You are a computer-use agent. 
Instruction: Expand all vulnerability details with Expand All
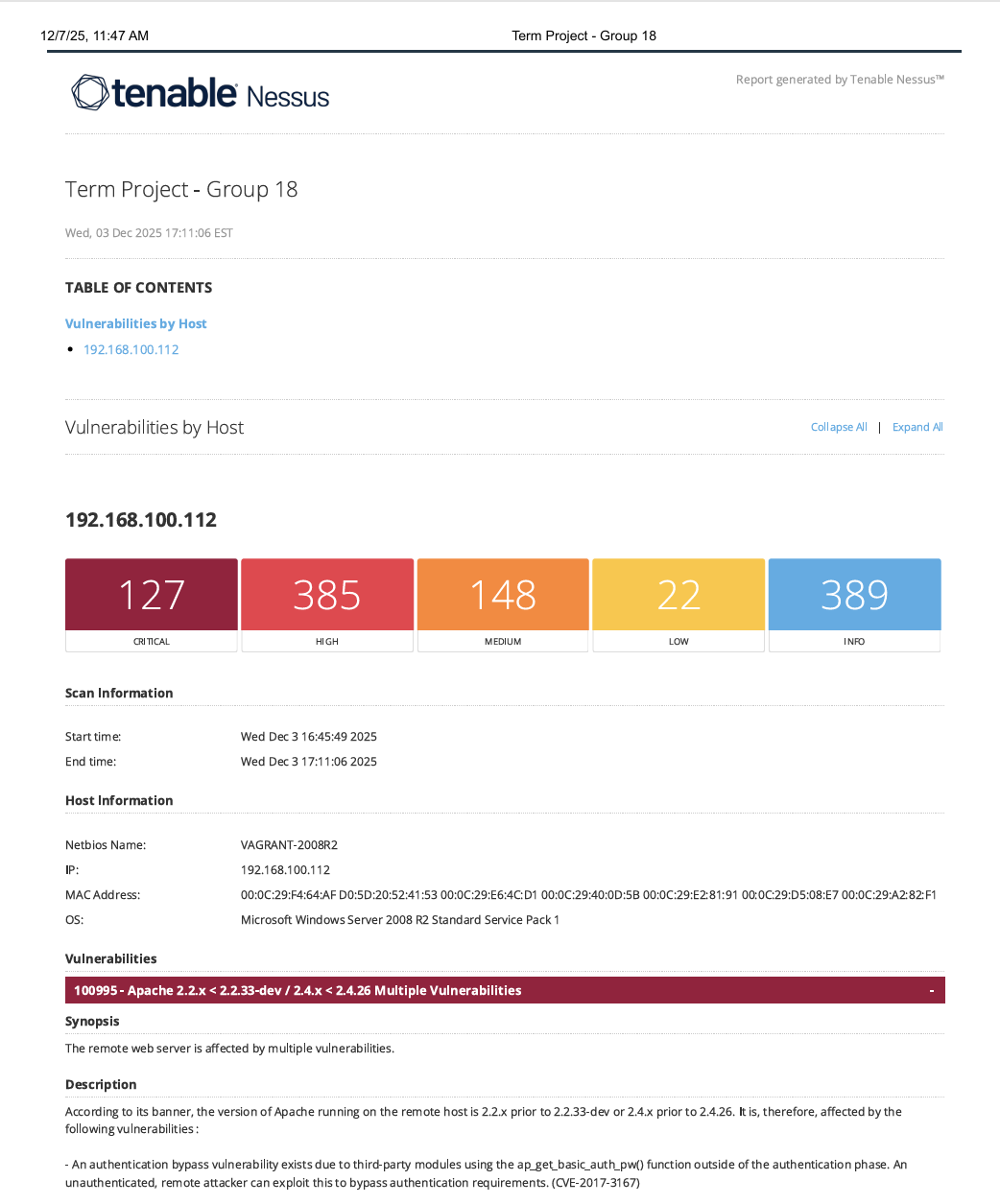click(917, 426)
